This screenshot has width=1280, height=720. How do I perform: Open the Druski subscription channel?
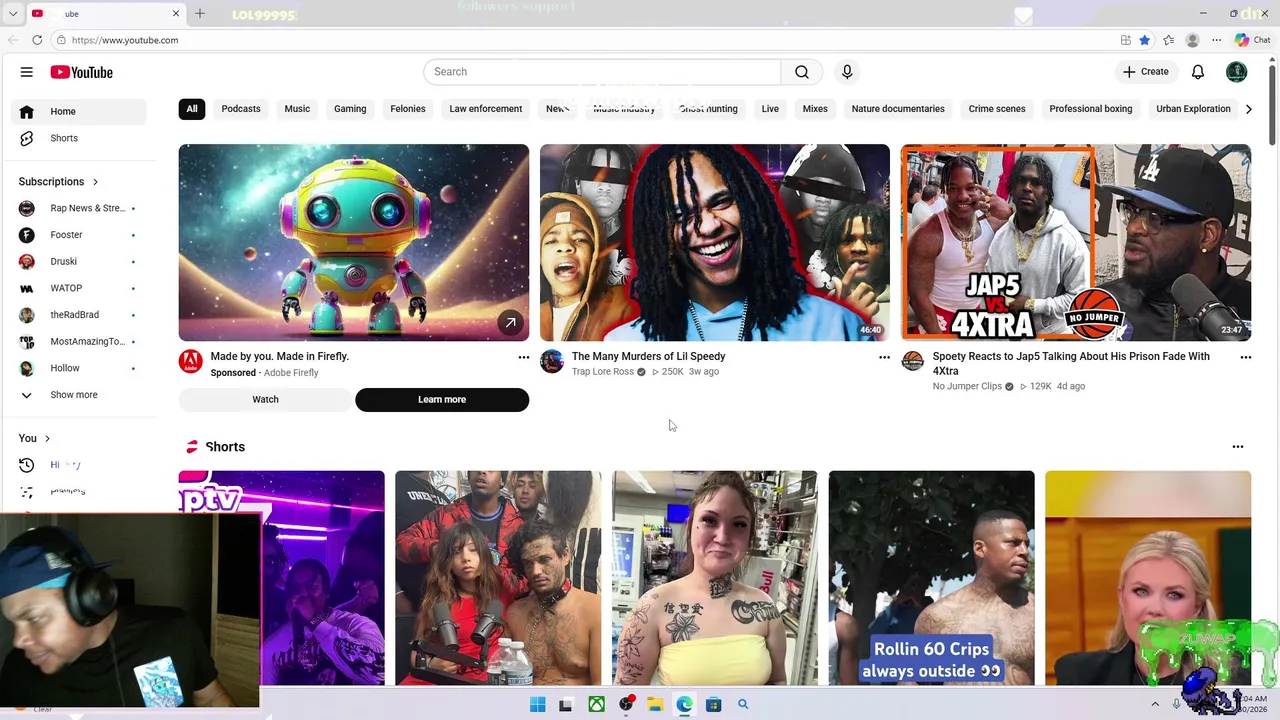78,262
